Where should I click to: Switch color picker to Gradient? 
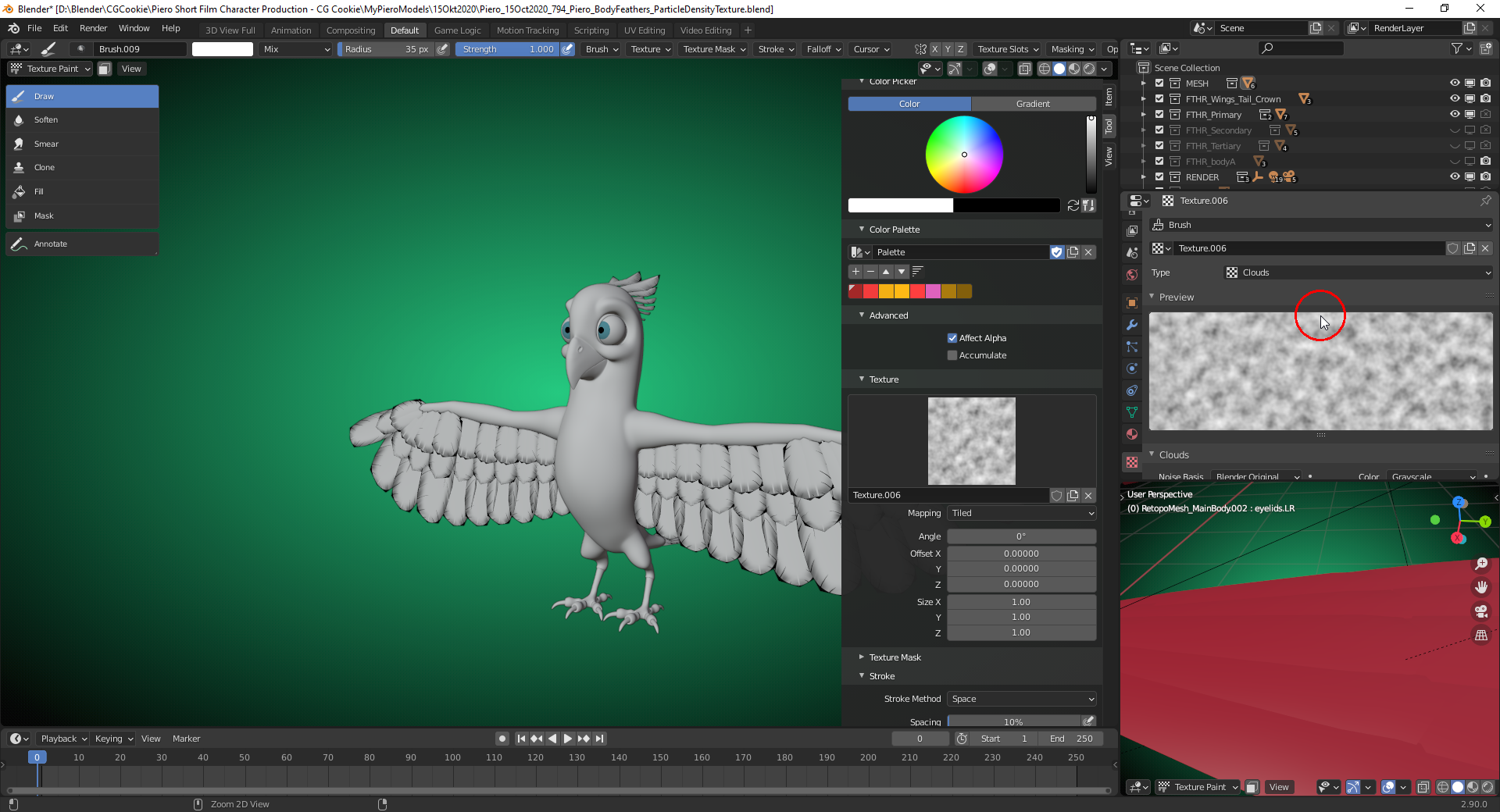point(1033,104)
